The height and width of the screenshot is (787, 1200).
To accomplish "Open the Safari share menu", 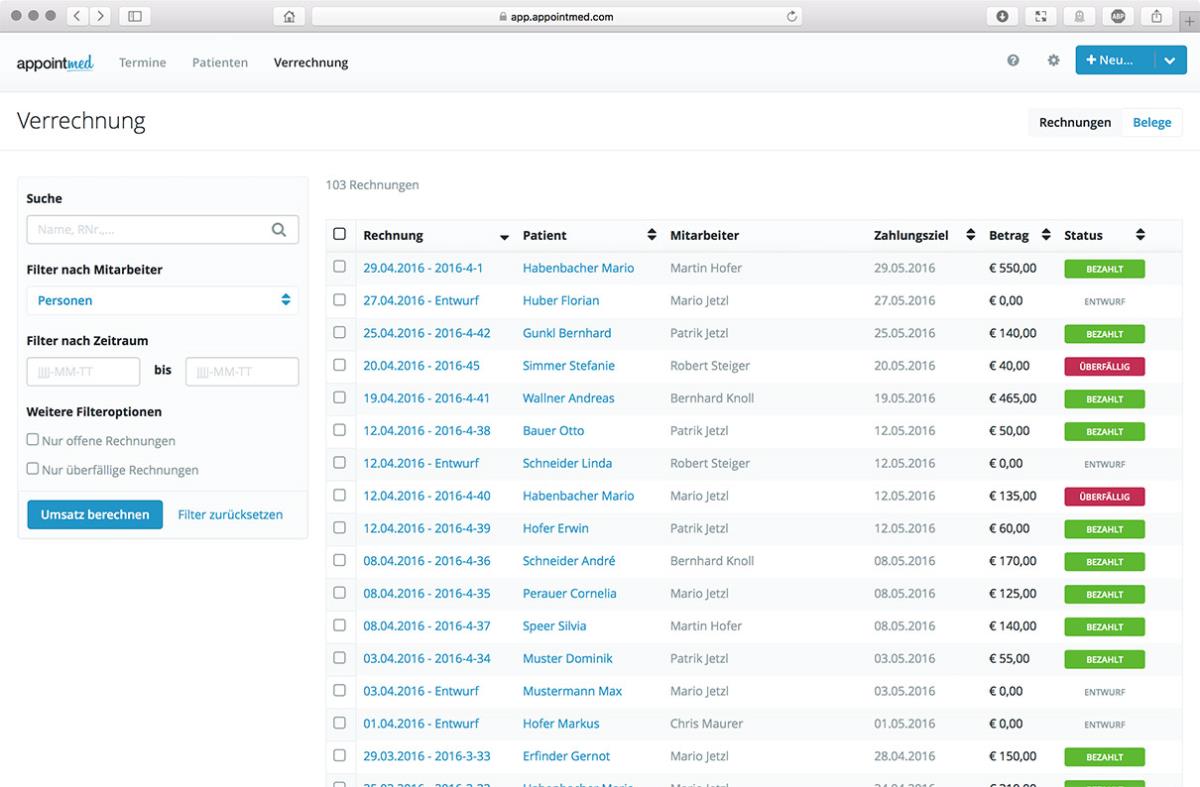I will [x=1157, y=16].
